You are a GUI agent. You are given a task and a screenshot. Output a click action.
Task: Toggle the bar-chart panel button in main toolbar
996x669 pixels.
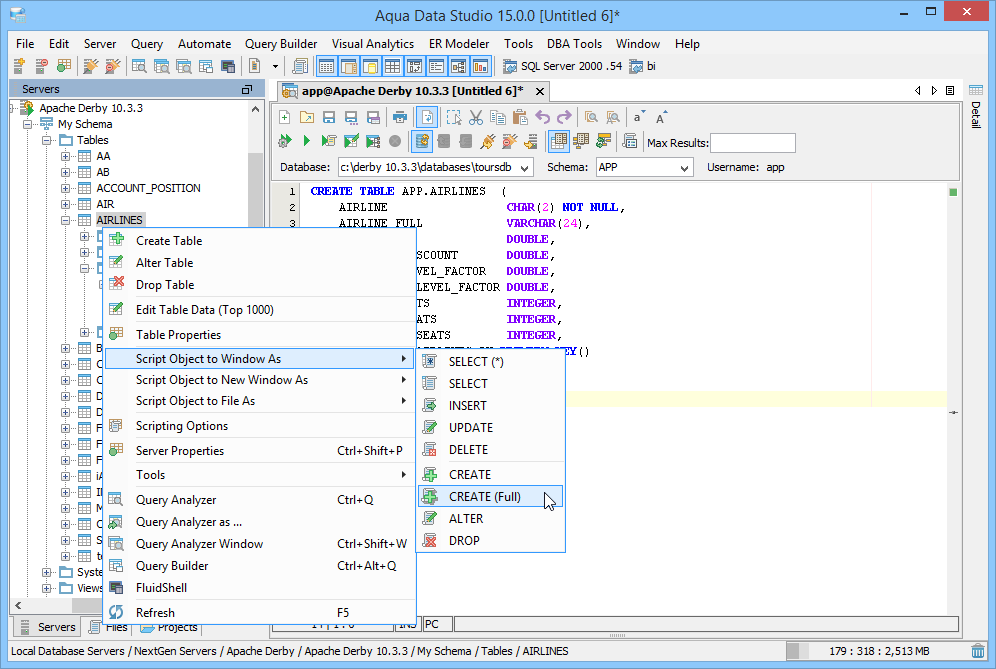(481, 65)
